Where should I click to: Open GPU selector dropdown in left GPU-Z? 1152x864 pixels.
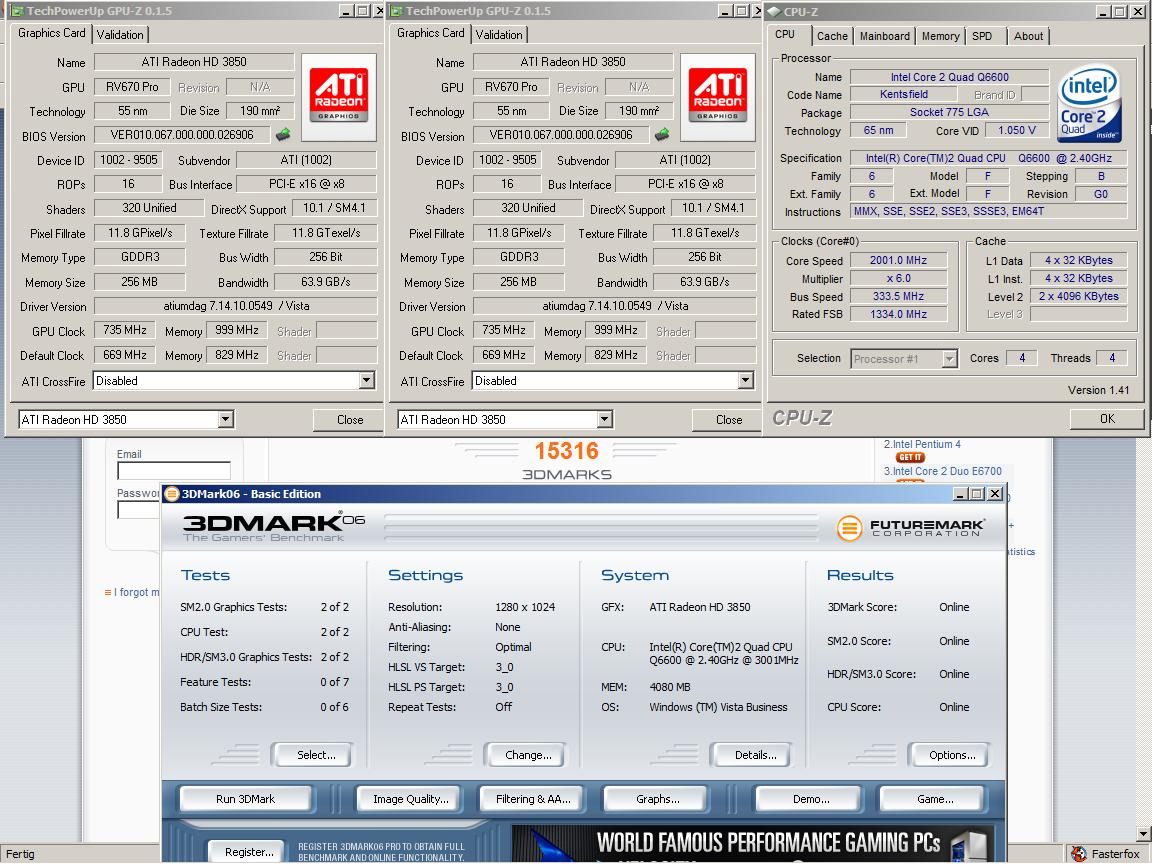click(226, 420)
